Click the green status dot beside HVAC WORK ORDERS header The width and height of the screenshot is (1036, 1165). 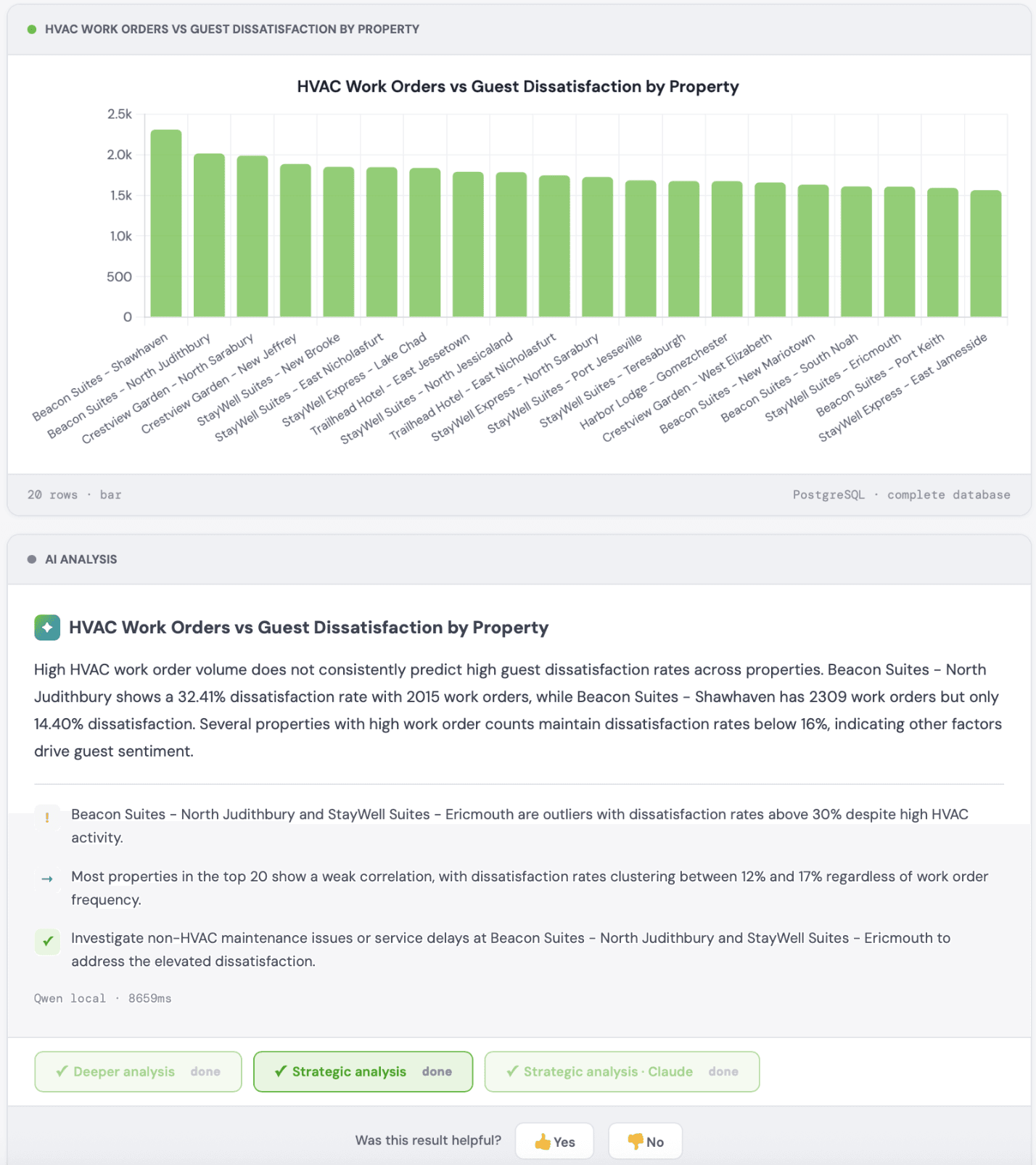[x=30, y=29]
